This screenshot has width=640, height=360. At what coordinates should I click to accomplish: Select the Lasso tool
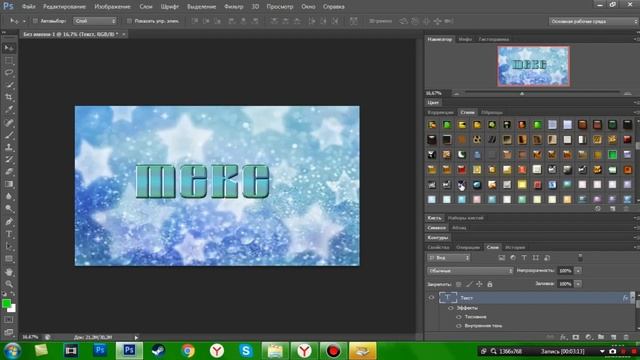point(9,73)
